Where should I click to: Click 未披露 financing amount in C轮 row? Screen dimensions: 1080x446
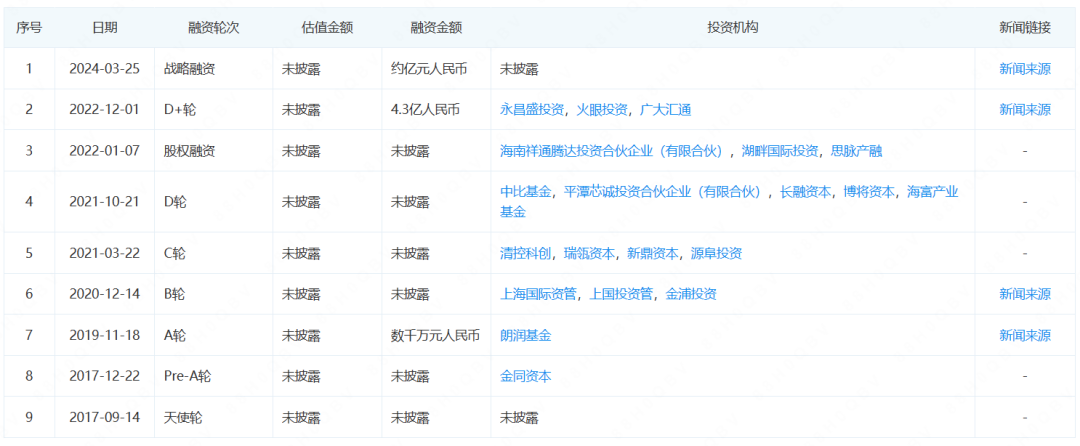(x=410, y=253)
